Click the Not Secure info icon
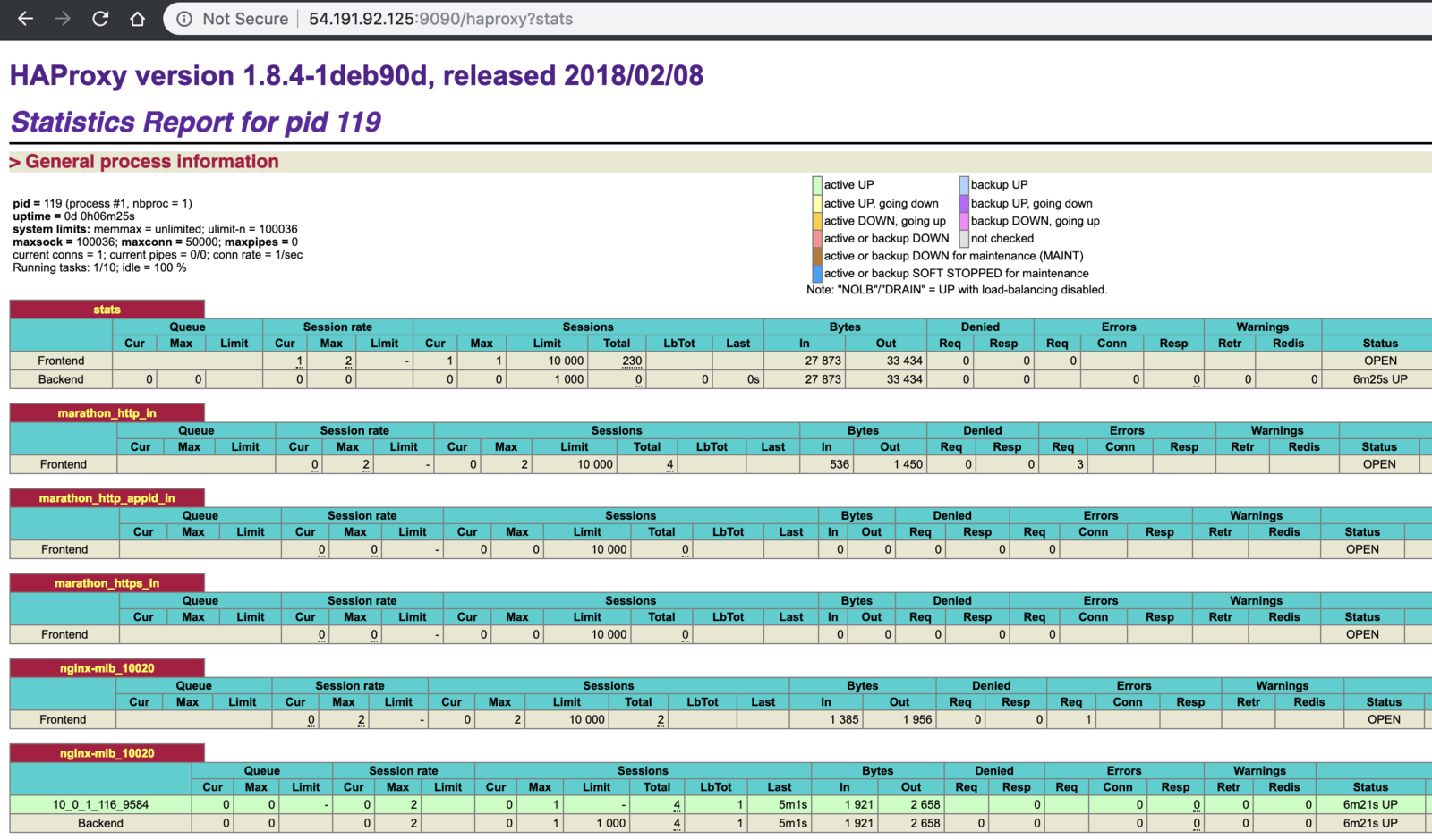Viewport: 1432px width, 840px height. 183,19
